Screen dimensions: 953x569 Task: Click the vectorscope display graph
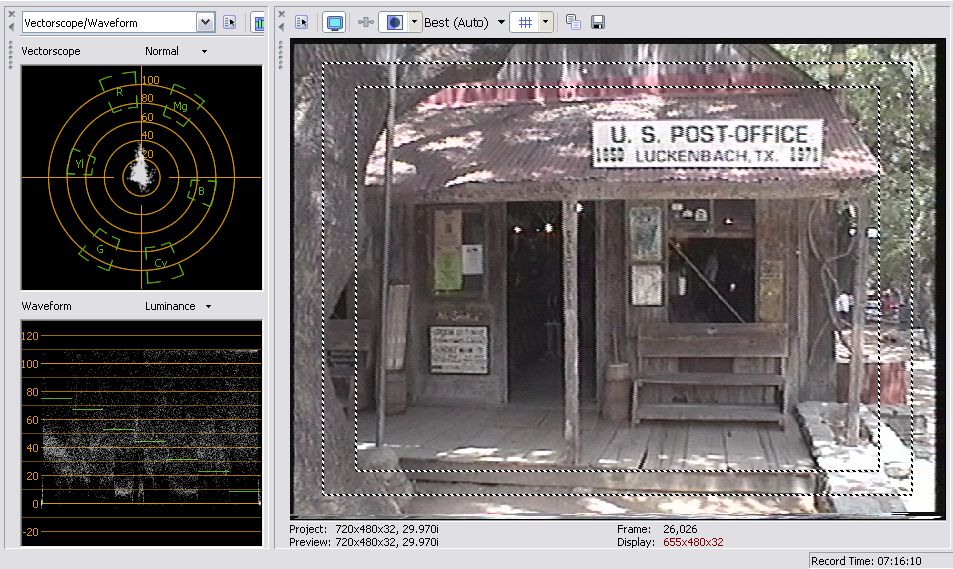tap(142, 178)
